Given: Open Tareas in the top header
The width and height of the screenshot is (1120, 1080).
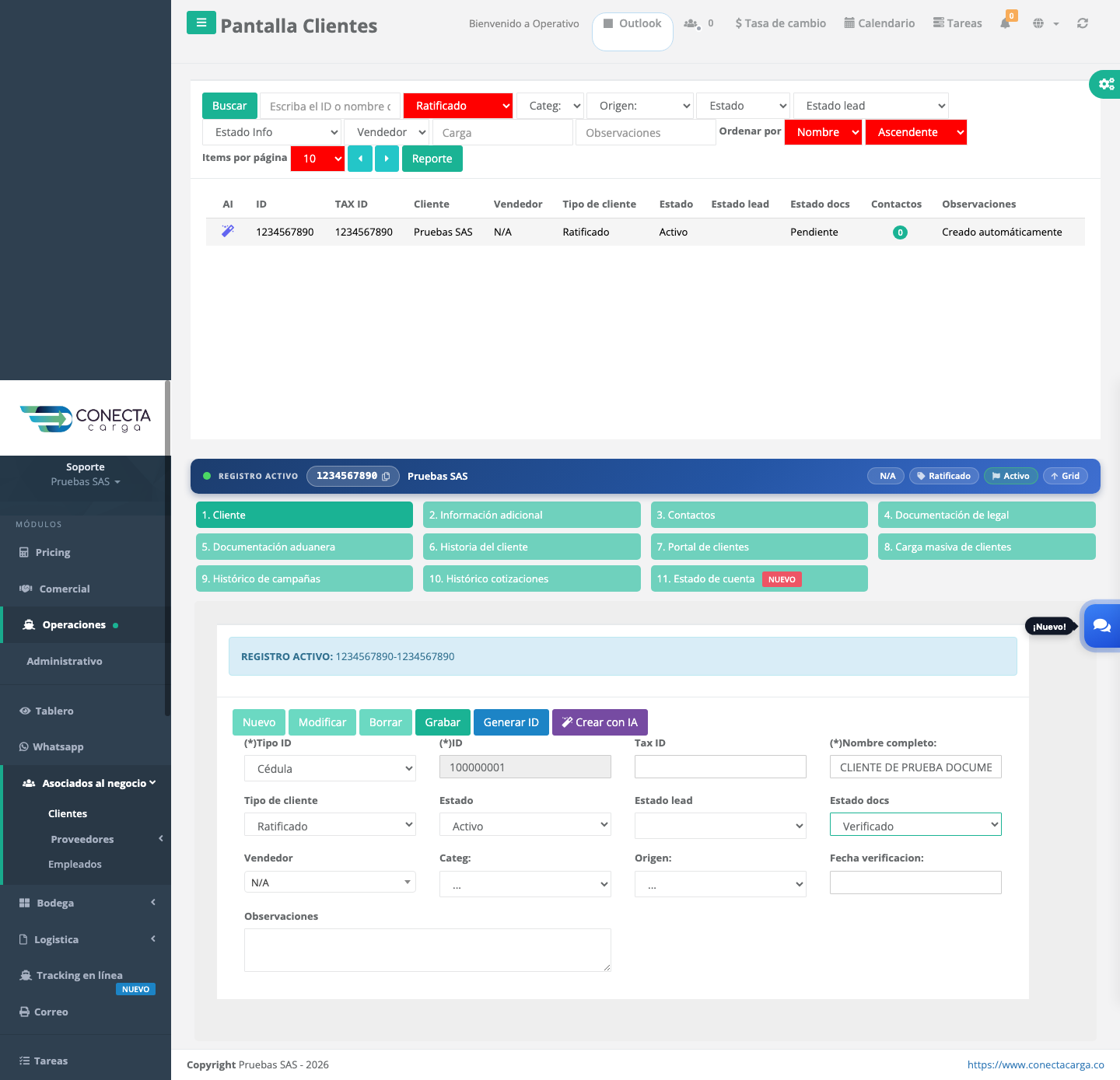Looking at the screenshot, I should (x=957, y=23).
